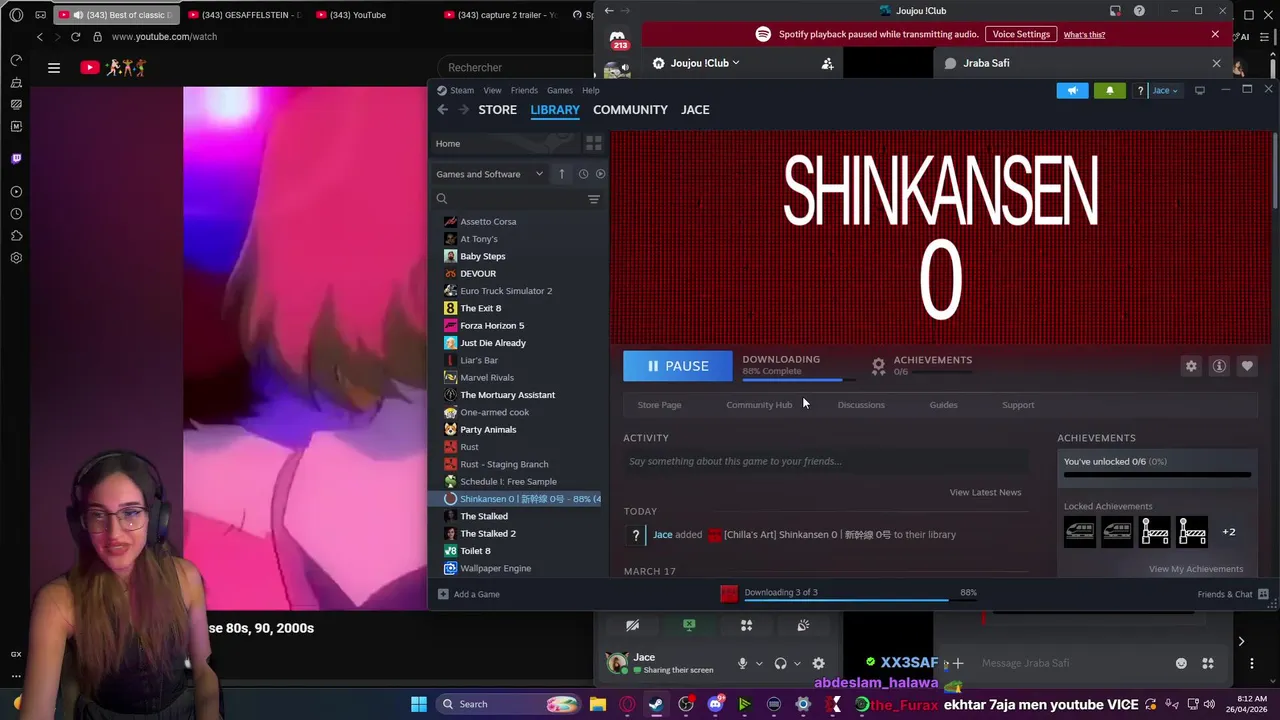Open the Games menu in Steam
1280x720 pixels.
(x=560, y=90)
